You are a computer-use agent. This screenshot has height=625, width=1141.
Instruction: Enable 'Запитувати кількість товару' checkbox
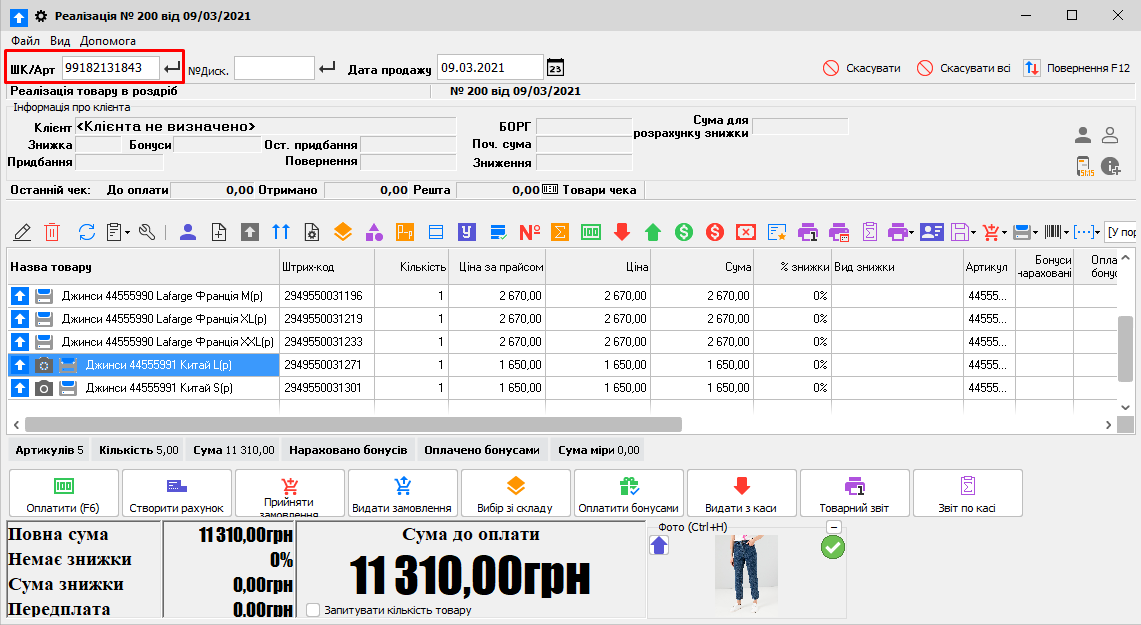point(314,610)
